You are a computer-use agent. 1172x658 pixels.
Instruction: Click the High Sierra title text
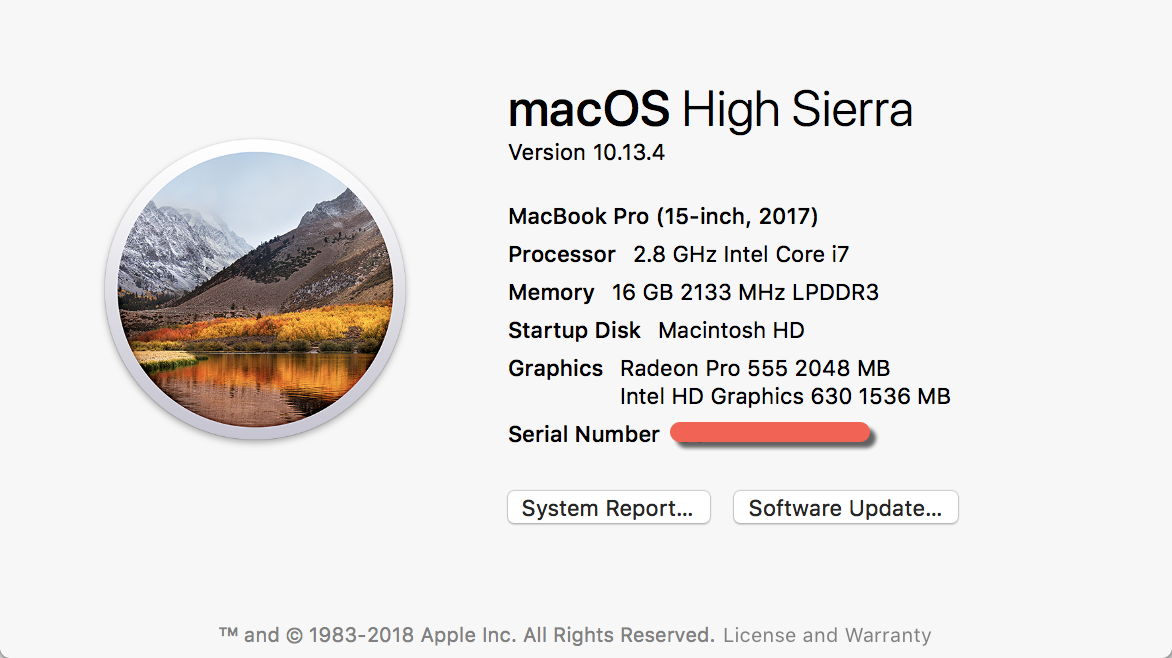click(797, 110)
